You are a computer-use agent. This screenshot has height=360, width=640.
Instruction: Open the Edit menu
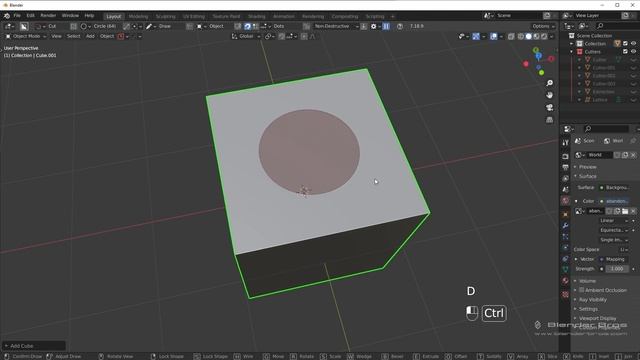pos(31,16)
